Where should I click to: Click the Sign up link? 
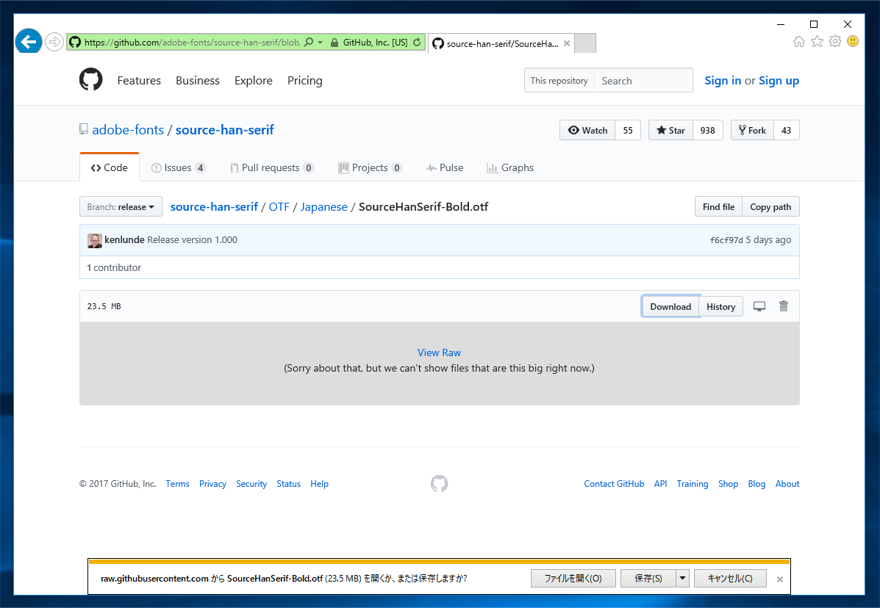(779, 80)
